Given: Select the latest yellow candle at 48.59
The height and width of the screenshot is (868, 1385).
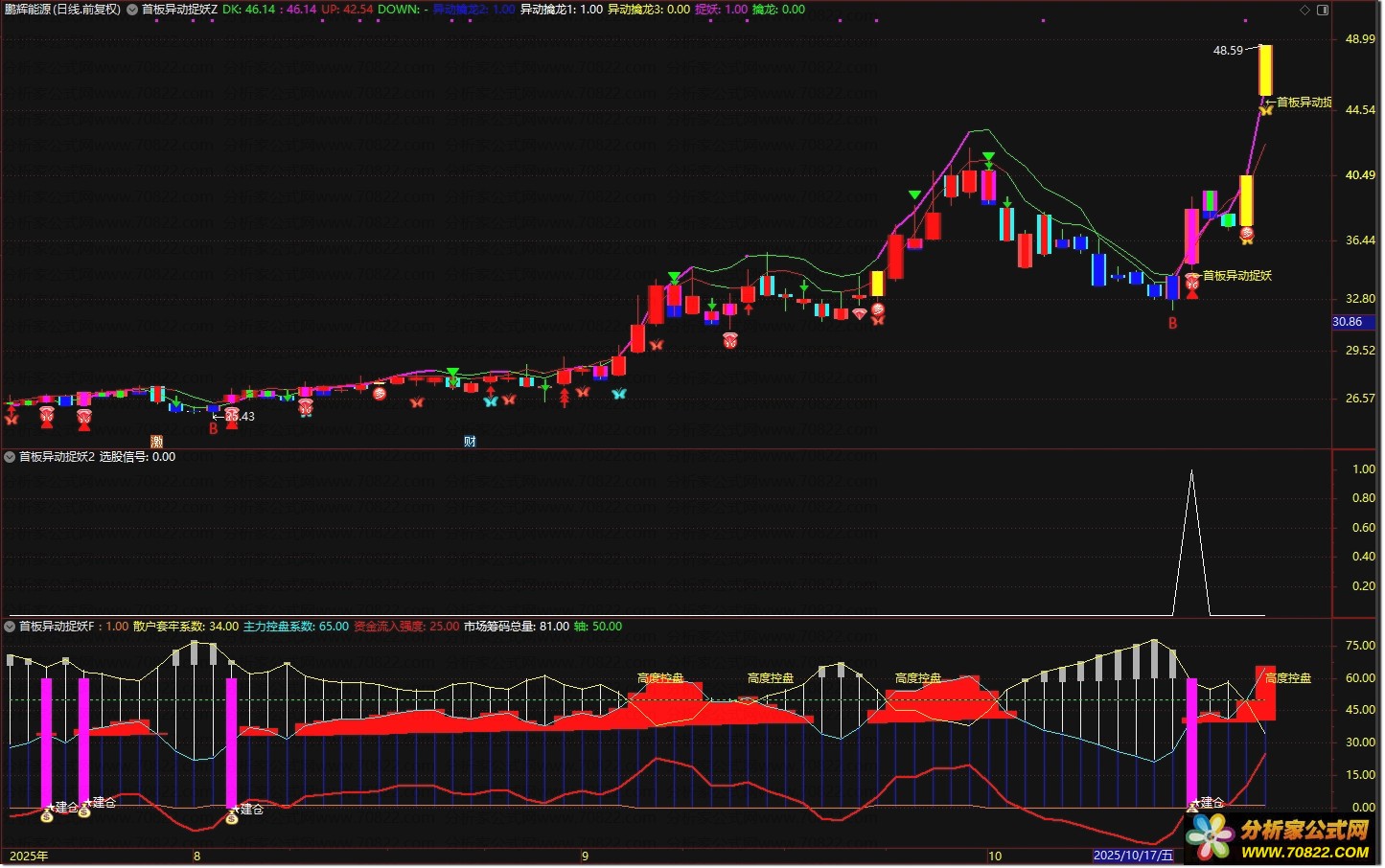Looking at the screenshot, I should pos(1265,70).
